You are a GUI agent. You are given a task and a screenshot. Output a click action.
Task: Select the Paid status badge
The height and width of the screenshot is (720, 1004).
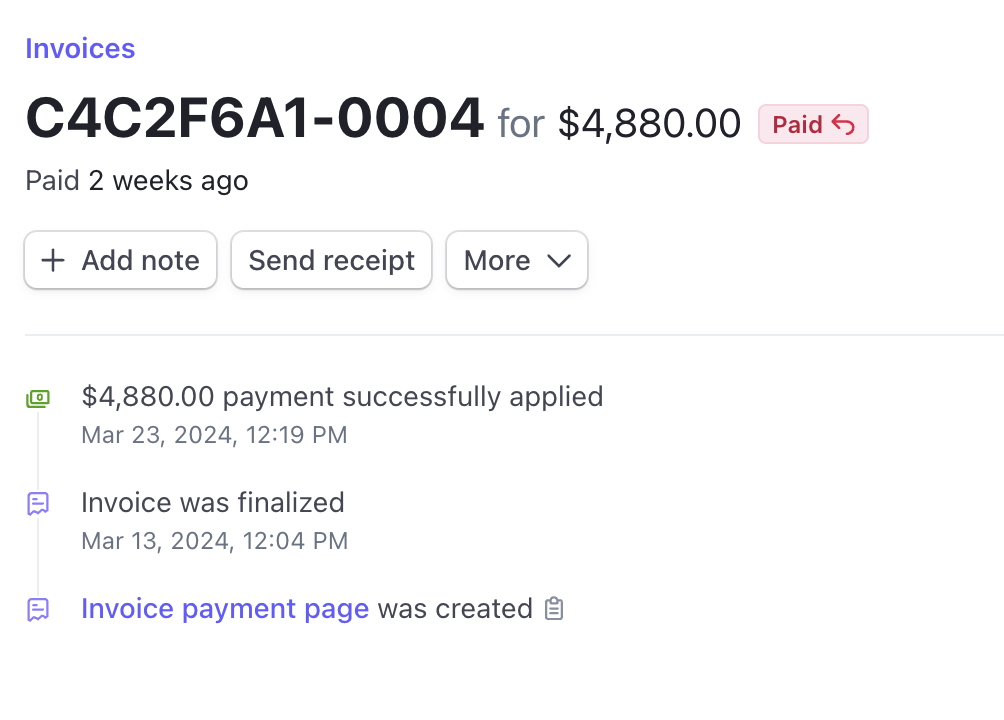[x=813, y=123]
